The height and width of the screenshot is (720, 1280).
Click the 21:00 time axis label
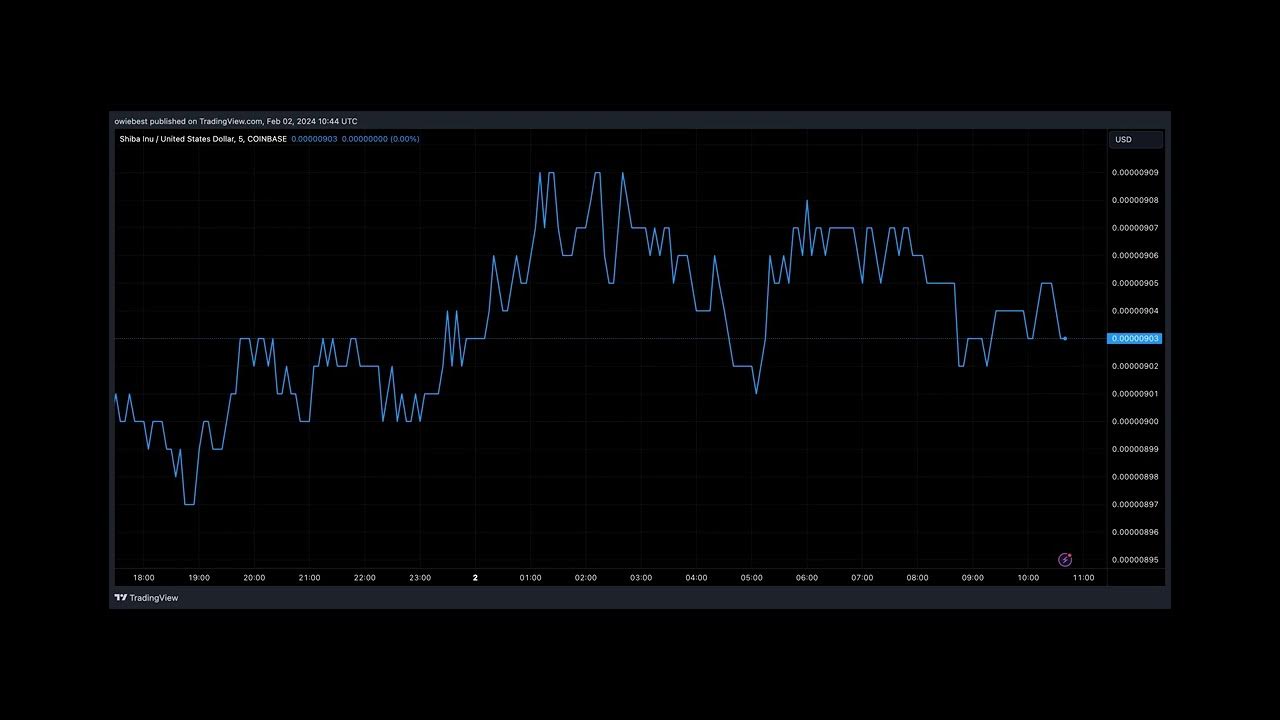309,578
